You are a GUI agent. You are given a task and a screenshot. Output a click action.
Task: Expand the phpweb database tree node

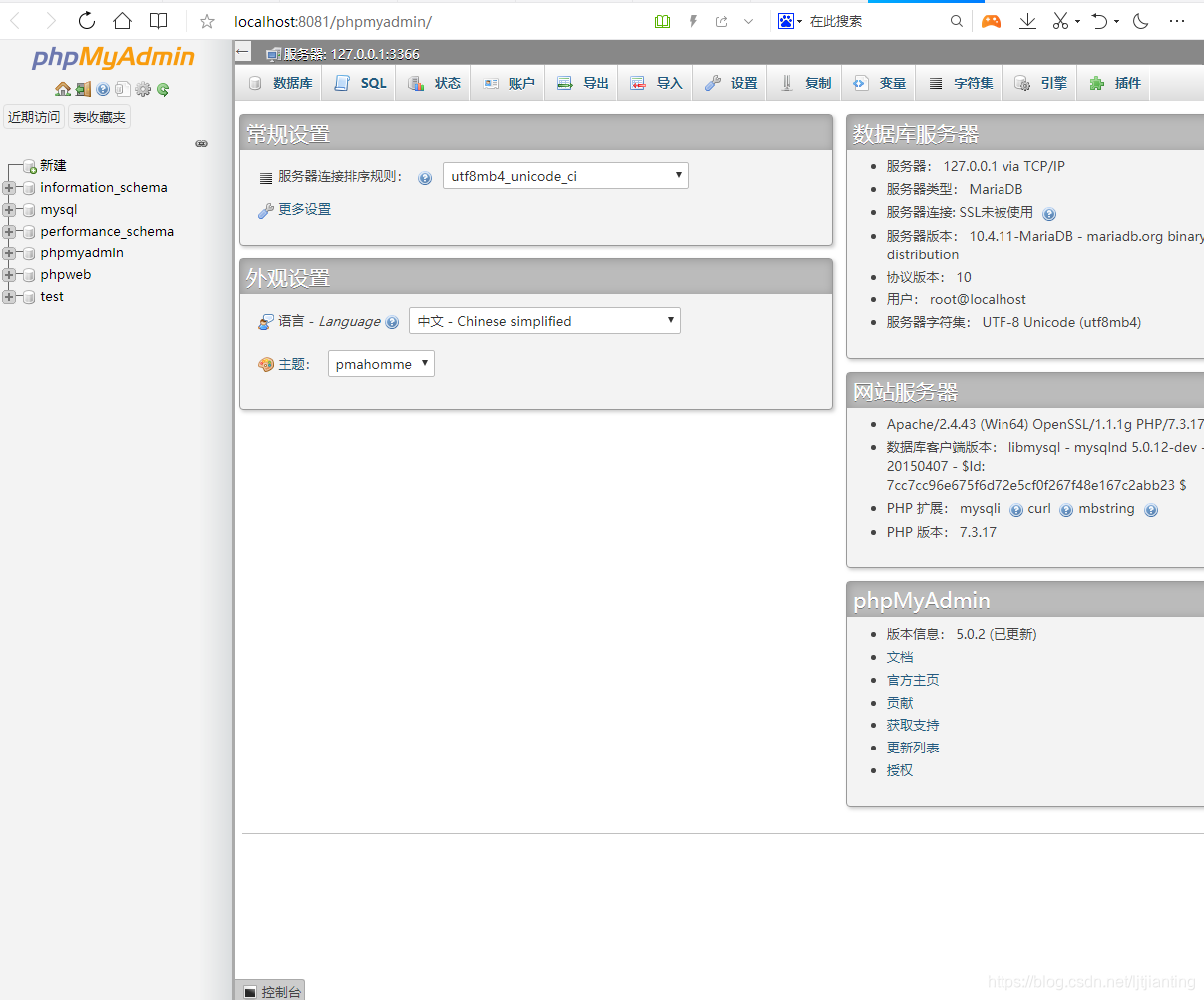(9, 275)
